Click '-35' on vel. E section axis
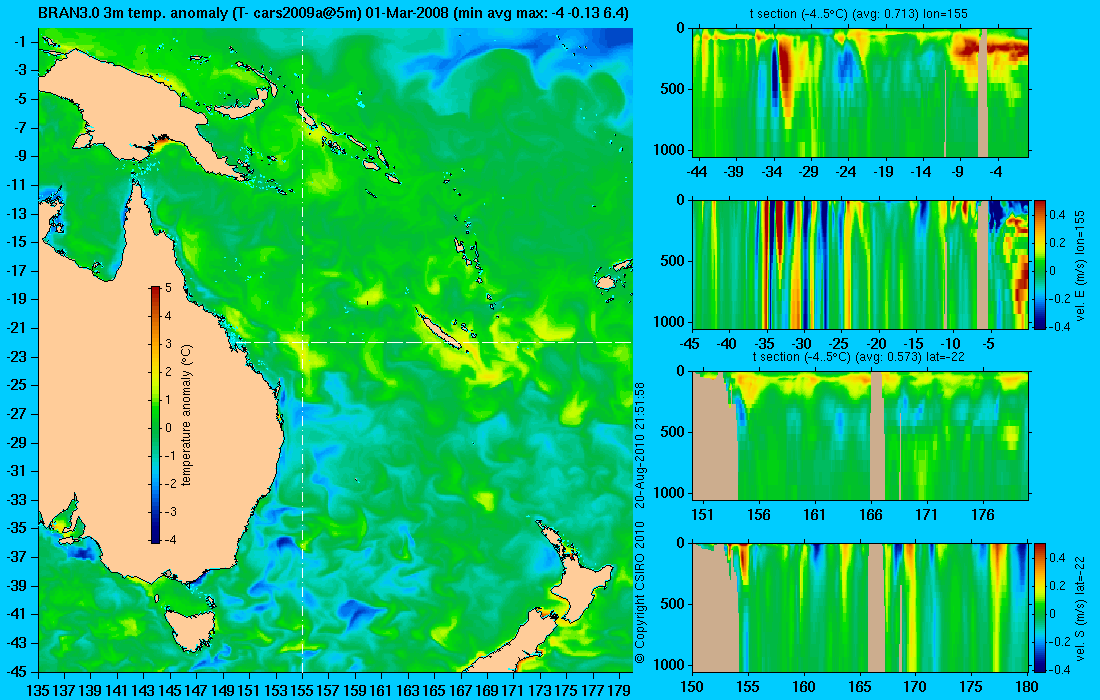The image size is (1100, 700). (765, 344)
